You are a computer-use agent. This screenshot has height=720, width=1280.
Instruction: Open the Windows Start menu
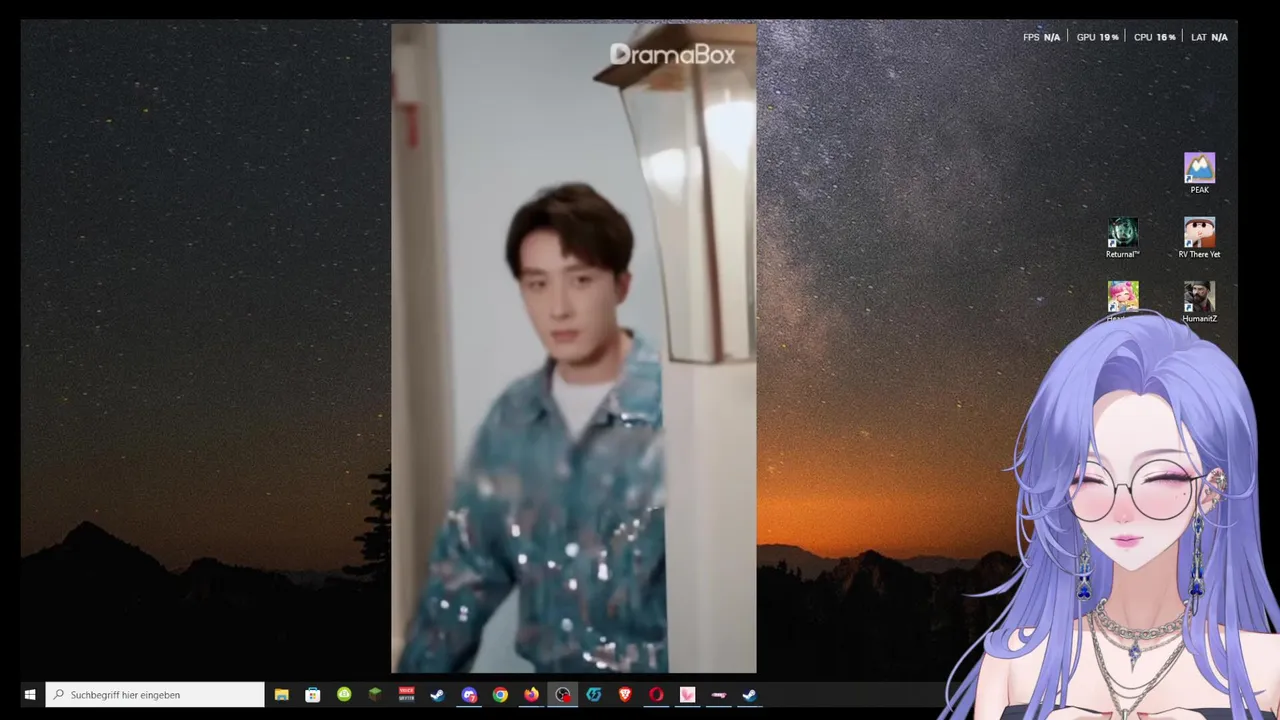click(30, 695)
